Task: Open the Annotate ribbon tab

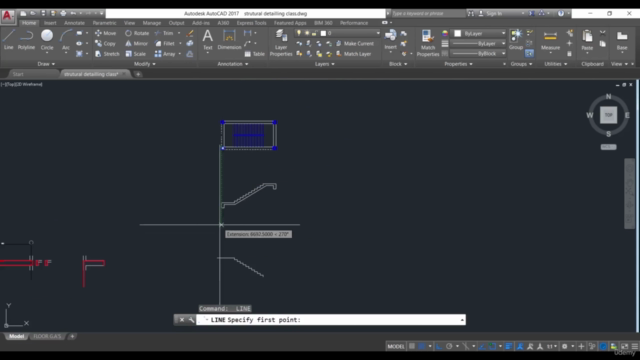Action: (x=74, y=23)
